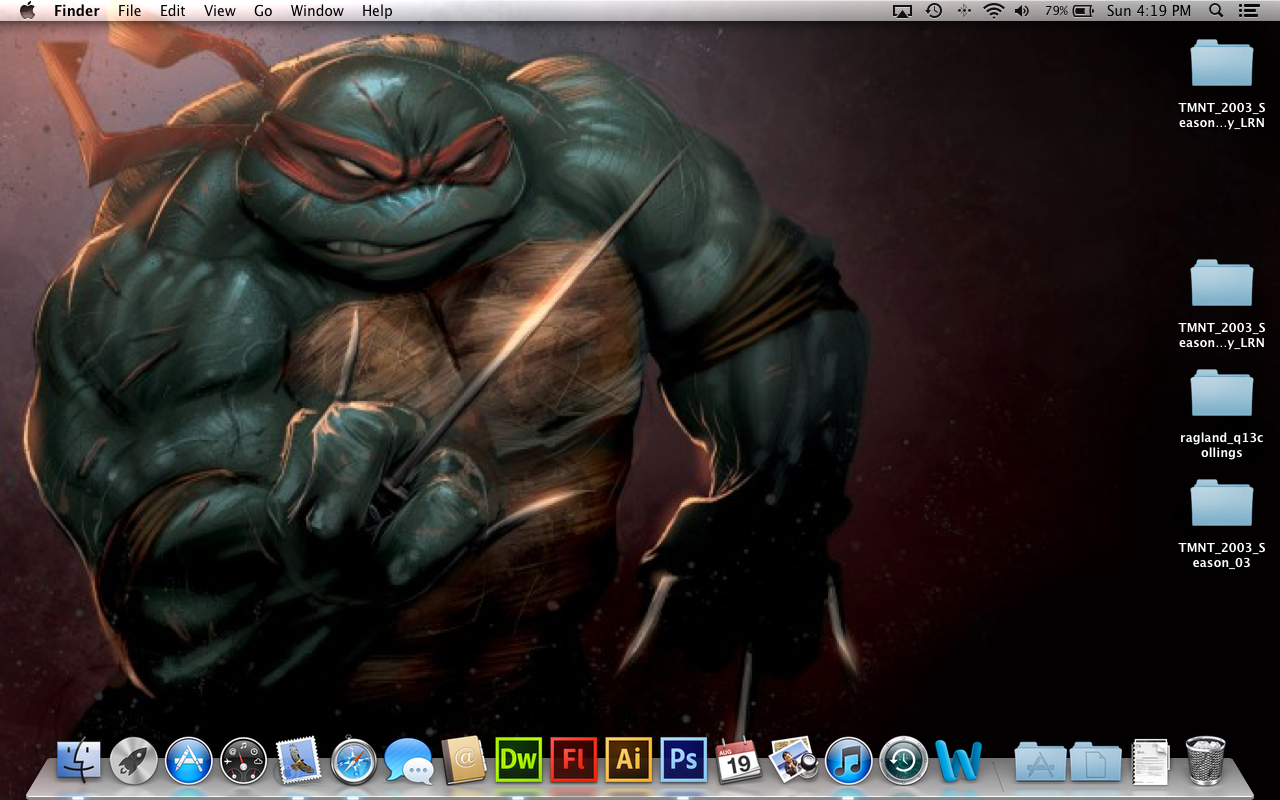The height and width of the screenshot is (800, 1280).
Task: Open the Window menu
Action: (x=317, y=11)
